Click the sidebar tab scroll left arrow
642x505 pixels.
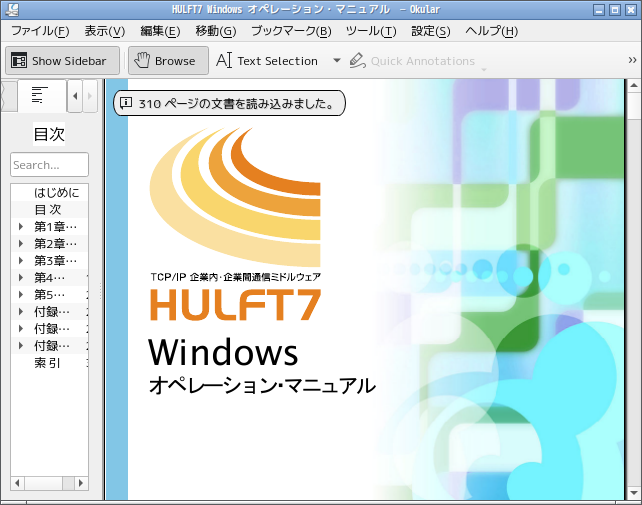75,96
